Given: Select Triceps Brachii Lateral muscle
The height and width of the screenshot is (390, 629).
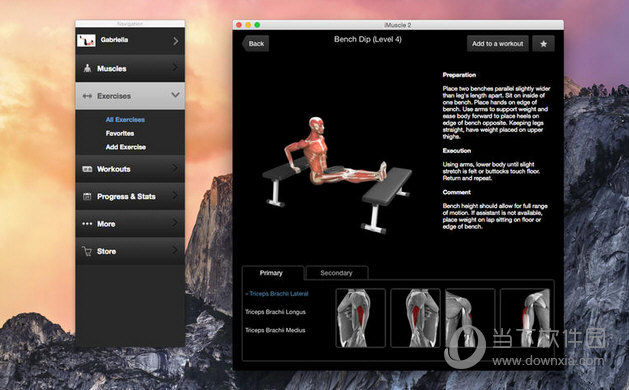Looking at the screenshot, I should 277,294.
